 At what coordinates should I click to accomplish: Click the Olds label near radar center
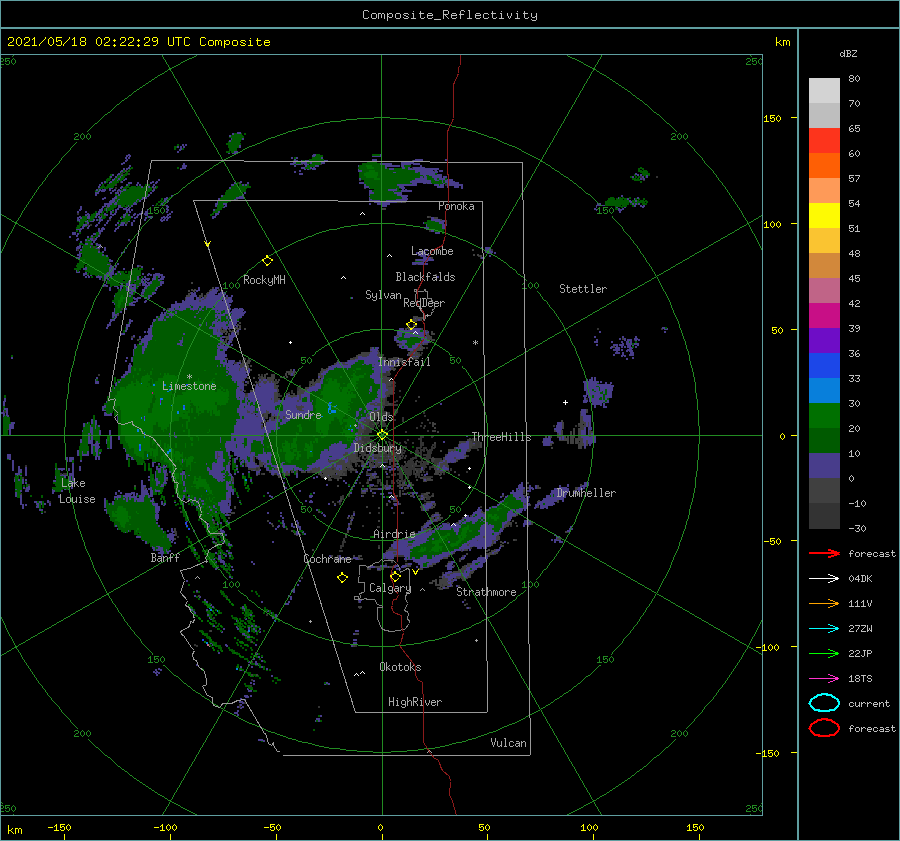pos(381,417)
